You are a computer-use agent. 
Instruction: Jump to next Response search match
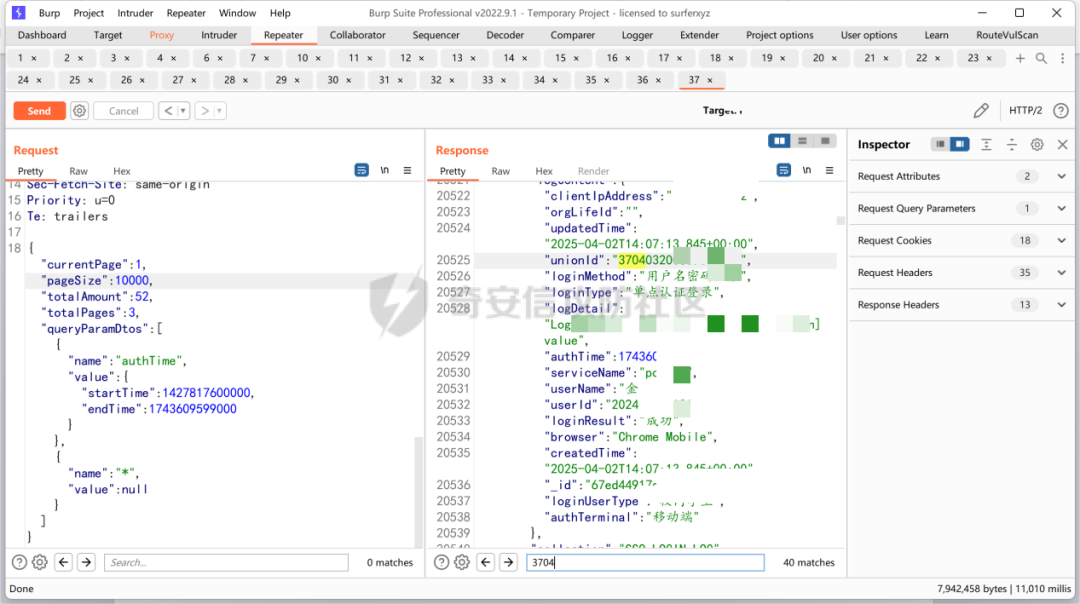tap(508, 563)
